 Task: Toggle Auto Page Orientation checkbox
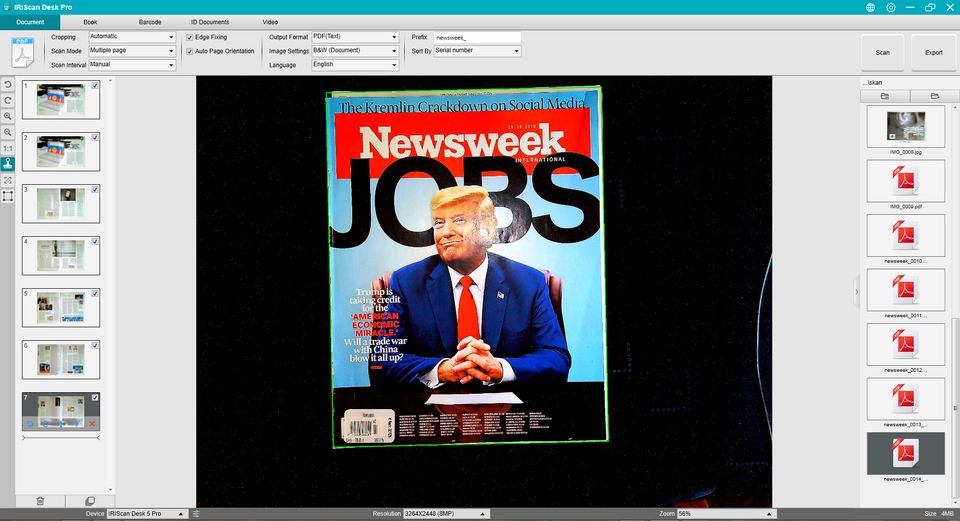(189, 51)
